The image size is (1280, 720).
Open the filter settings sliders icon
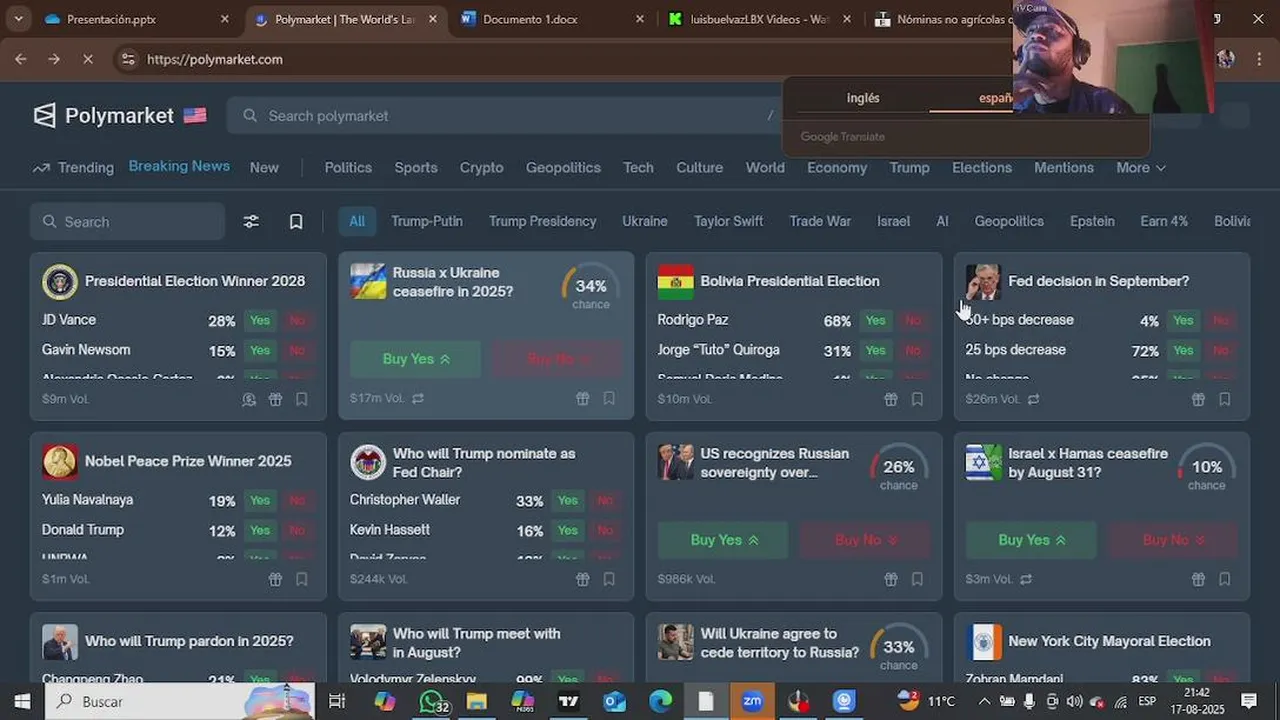point(251,222)
